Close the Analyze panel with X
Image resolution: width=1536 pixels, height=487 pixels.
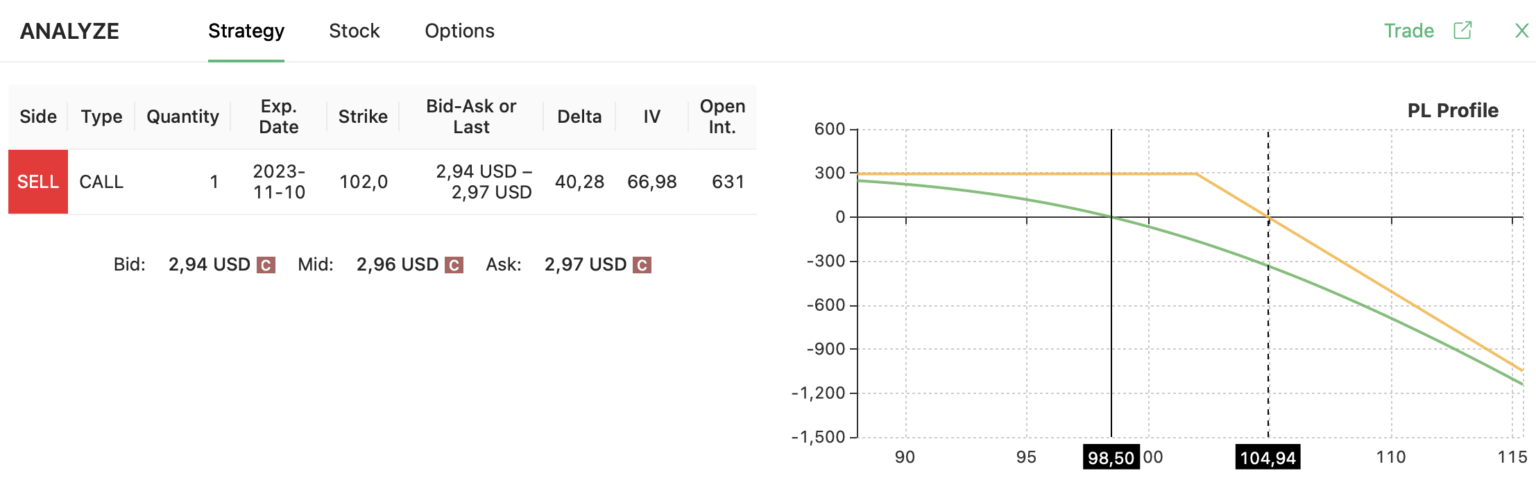1521,30
